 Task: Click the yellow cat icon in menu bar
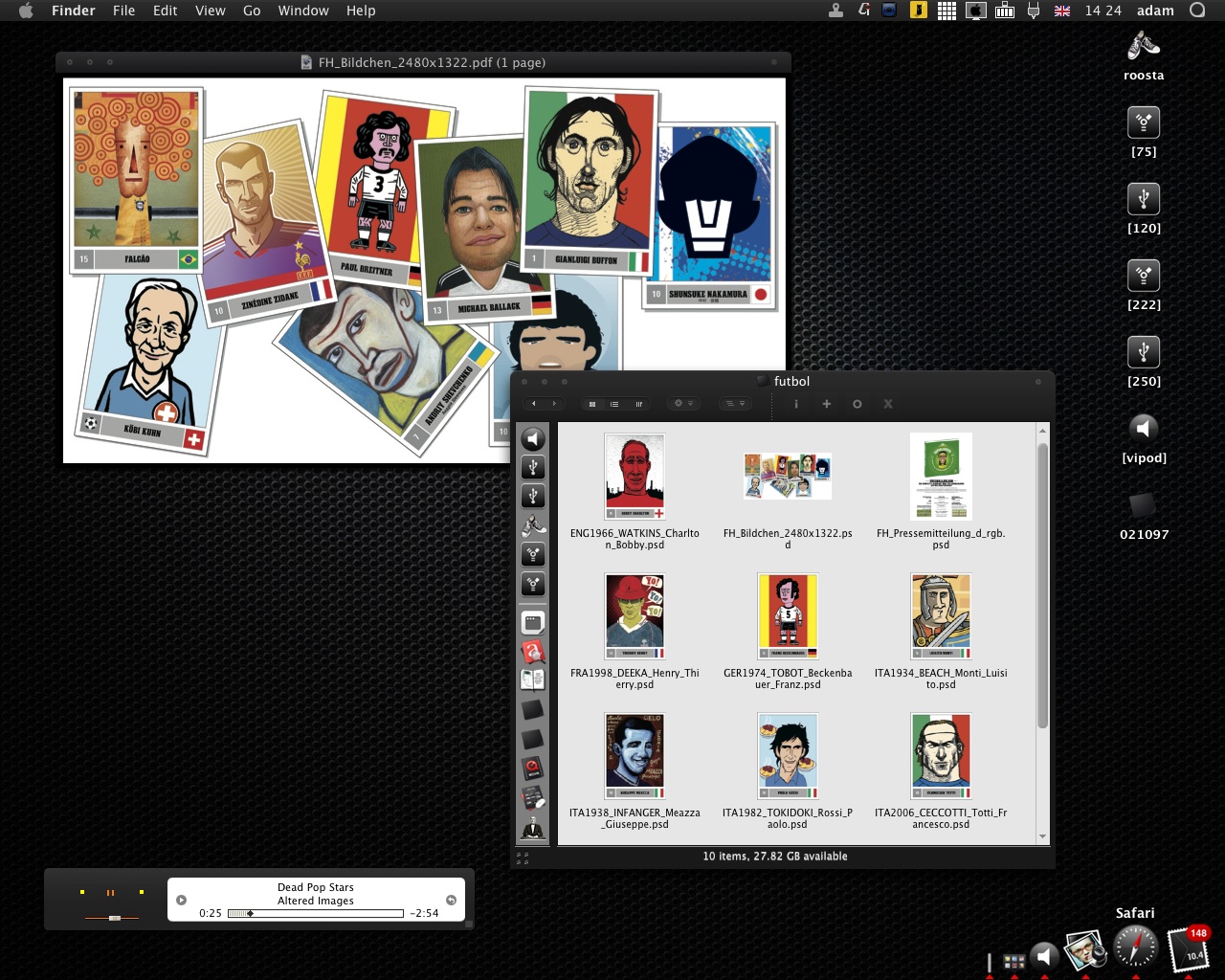pos(919,11)
